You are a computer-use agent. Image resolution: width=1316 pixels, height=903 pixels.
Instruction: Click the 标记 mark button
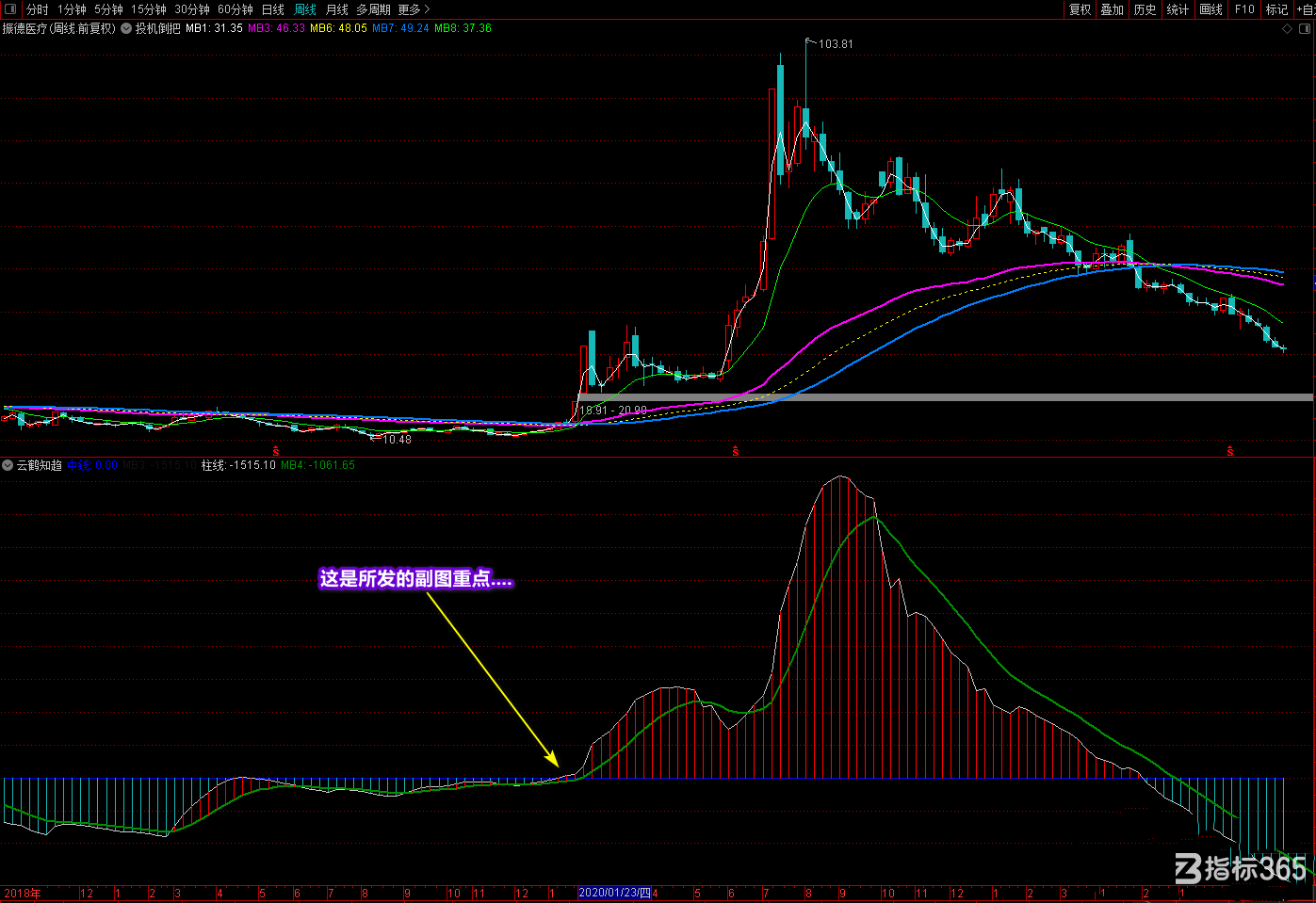1276,9
